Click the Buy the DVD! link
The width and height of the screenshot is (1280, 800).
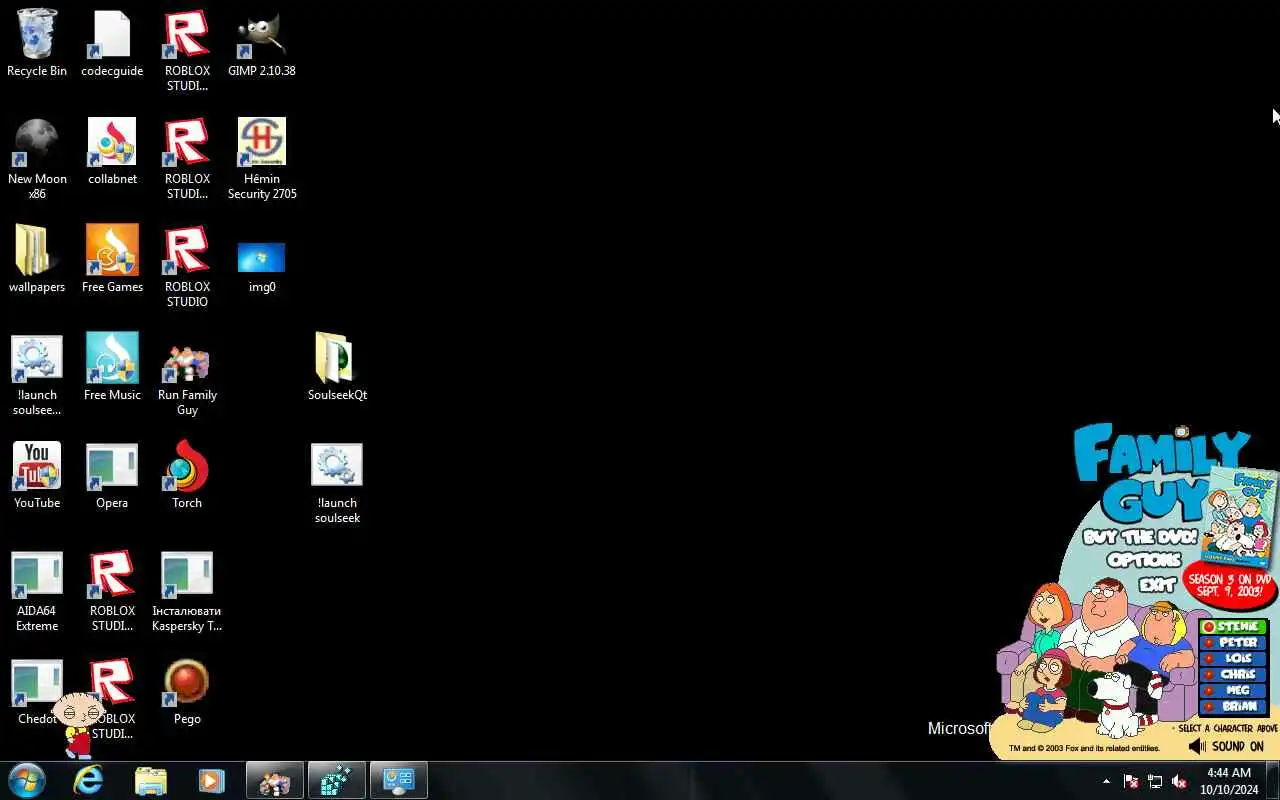(x=1140, y=537)
